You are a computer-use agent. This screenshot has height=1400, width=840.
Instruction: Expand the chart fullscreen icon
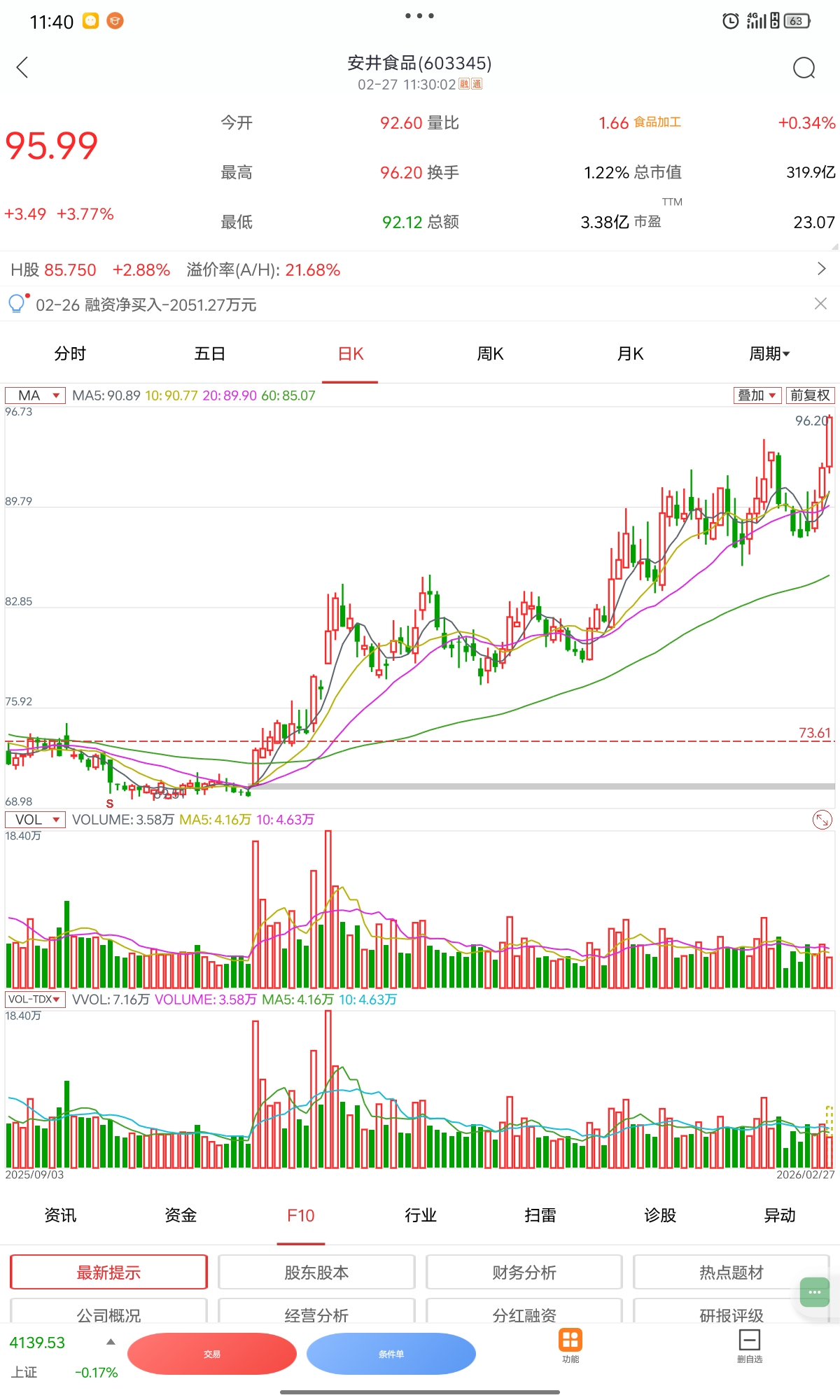point(822,820)
